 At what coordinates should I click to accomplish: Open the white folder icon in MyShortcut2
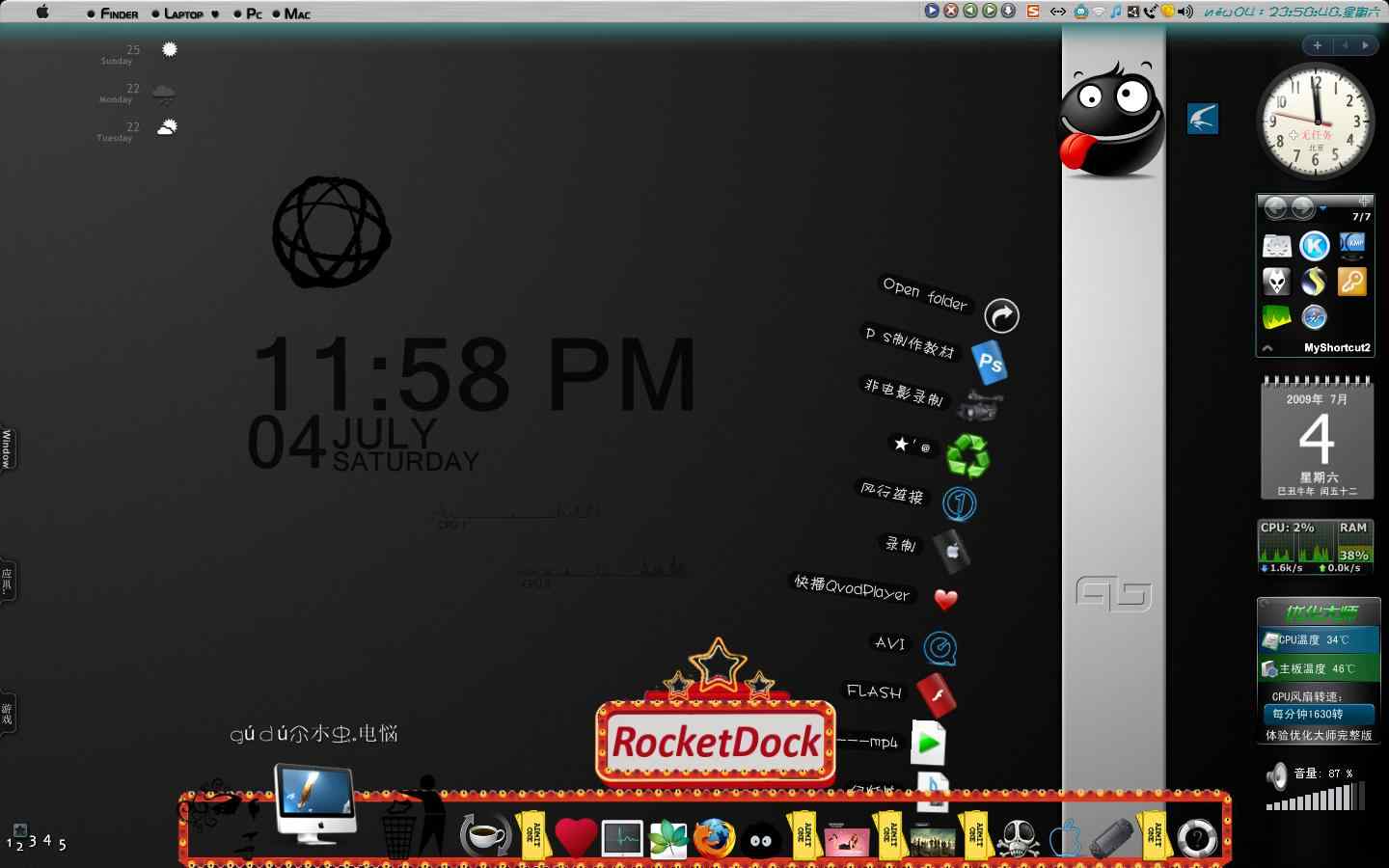coord(1276,247)
